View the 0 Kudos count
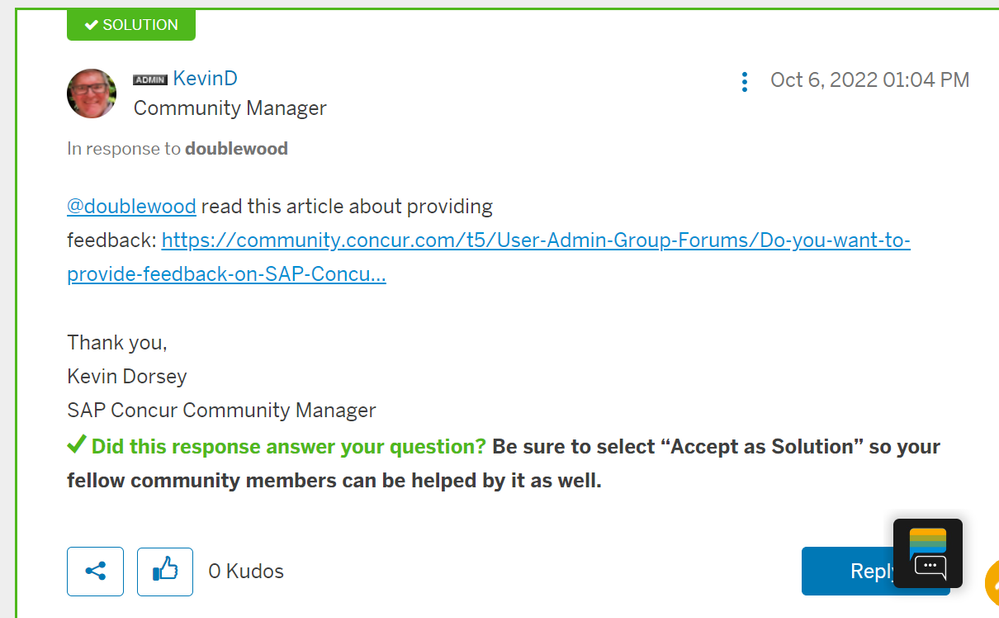The height and width of the screenshot is (618, 999). pyautogui.click(x=246, y=571)
